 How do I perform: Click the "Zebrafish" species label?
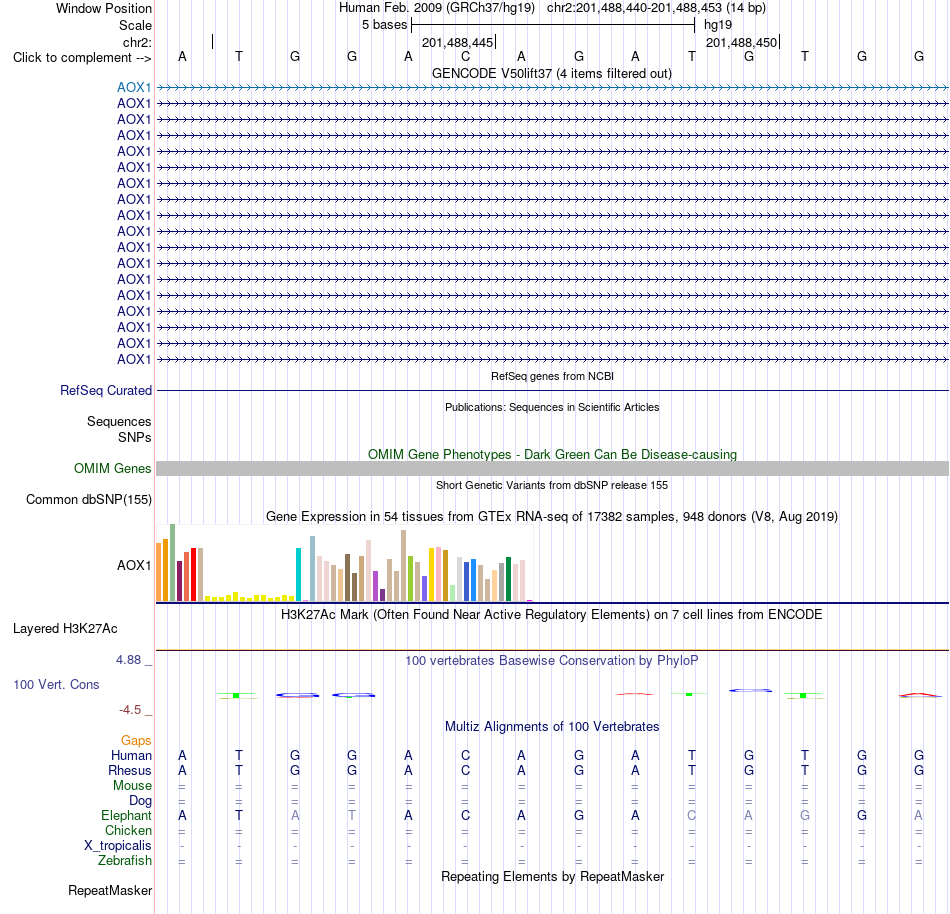coord(125,861)
